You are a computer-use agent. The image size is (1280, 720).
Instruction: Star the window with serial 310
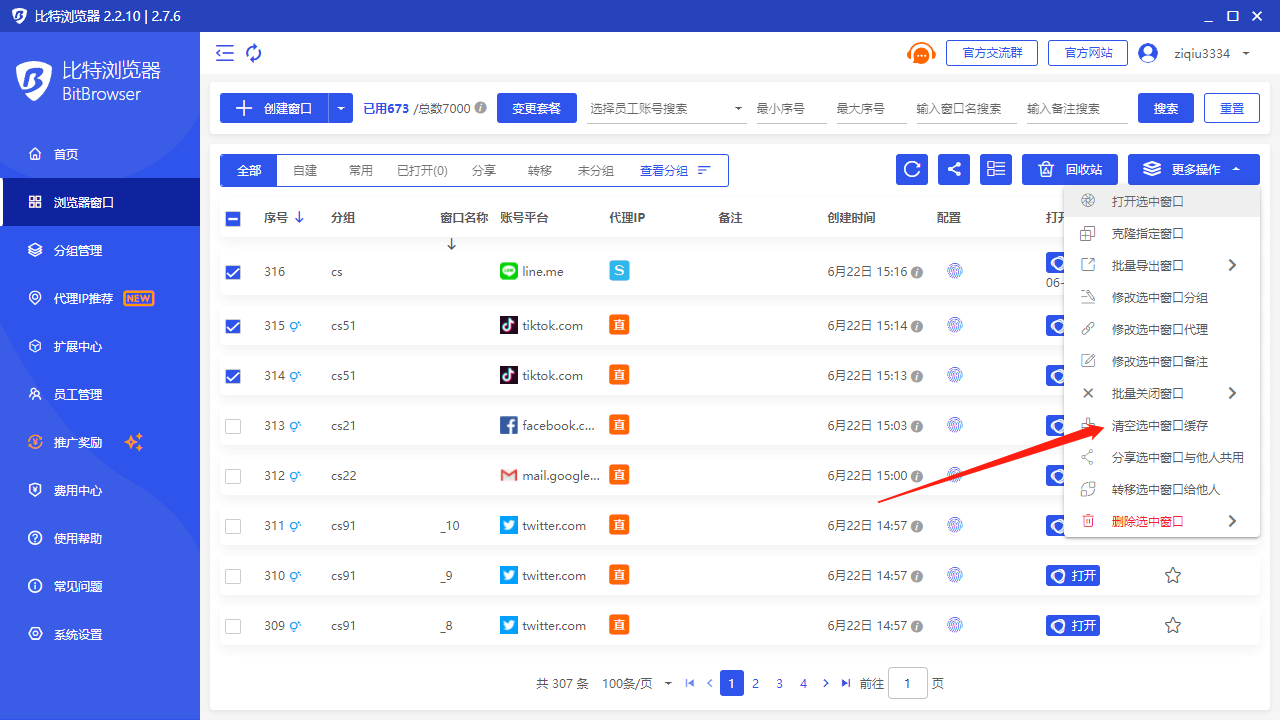1173,576
